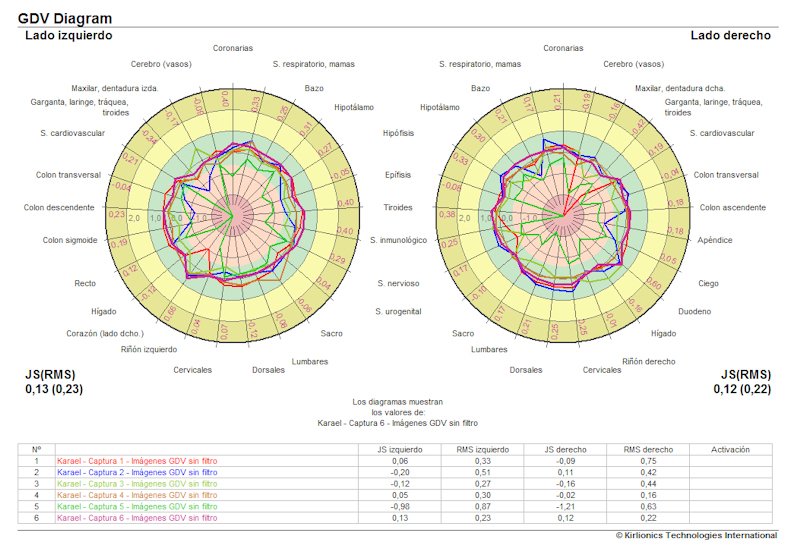Click the JS derecho column header
Viewport: 788px width, 549px height.
[x=562, y=450]
